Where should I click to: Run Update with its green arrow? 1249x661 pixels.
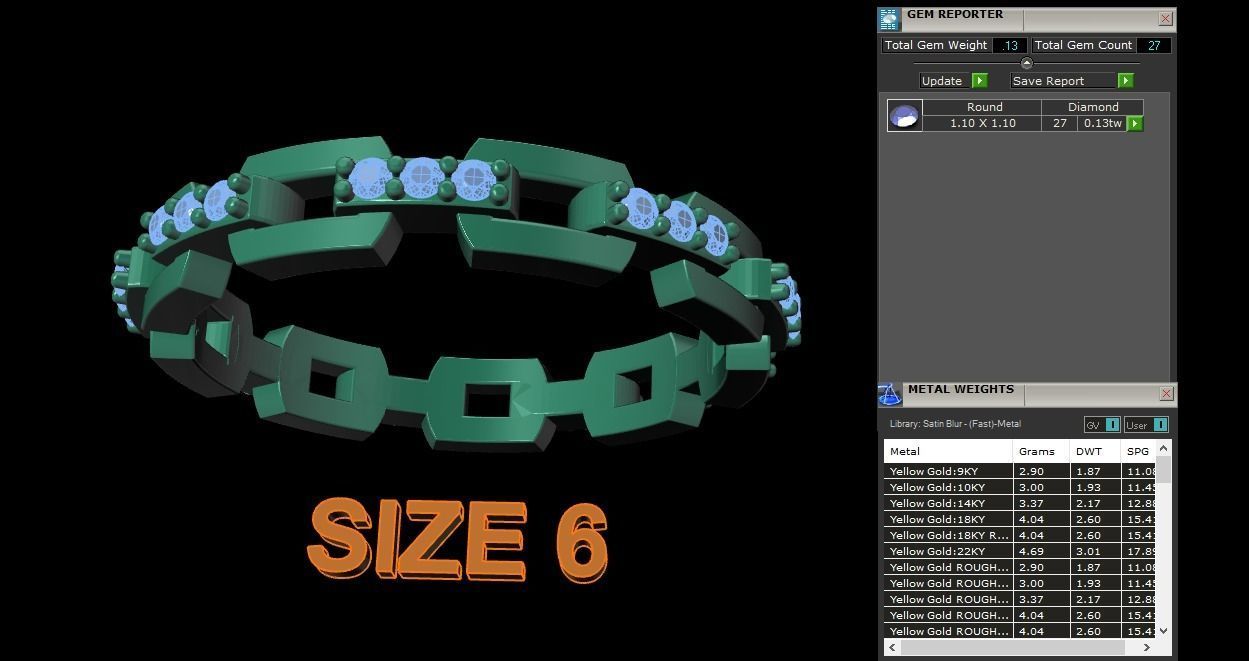[x=980, y=81]
